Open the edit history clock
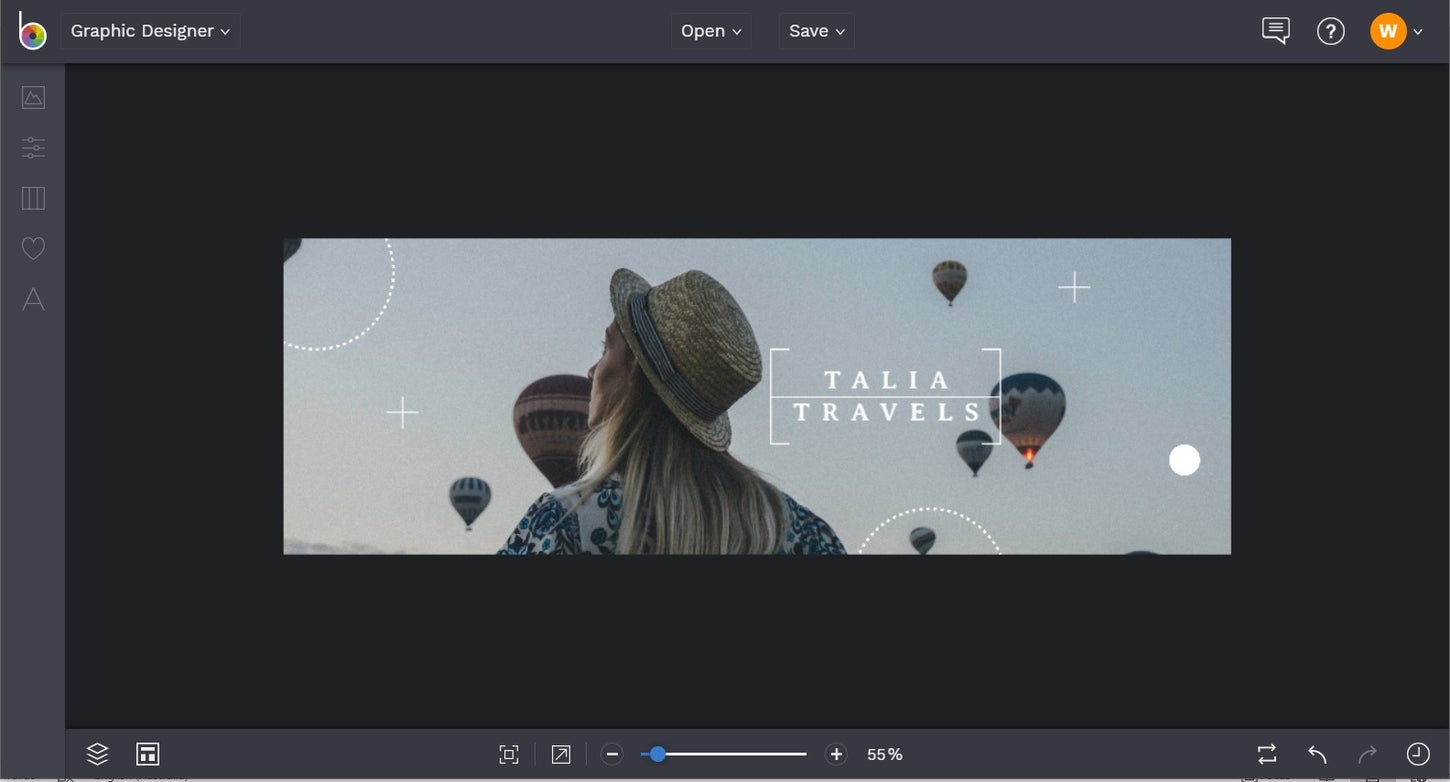This screenshot has width=1450, height=782. click(x=1417, y=754)
